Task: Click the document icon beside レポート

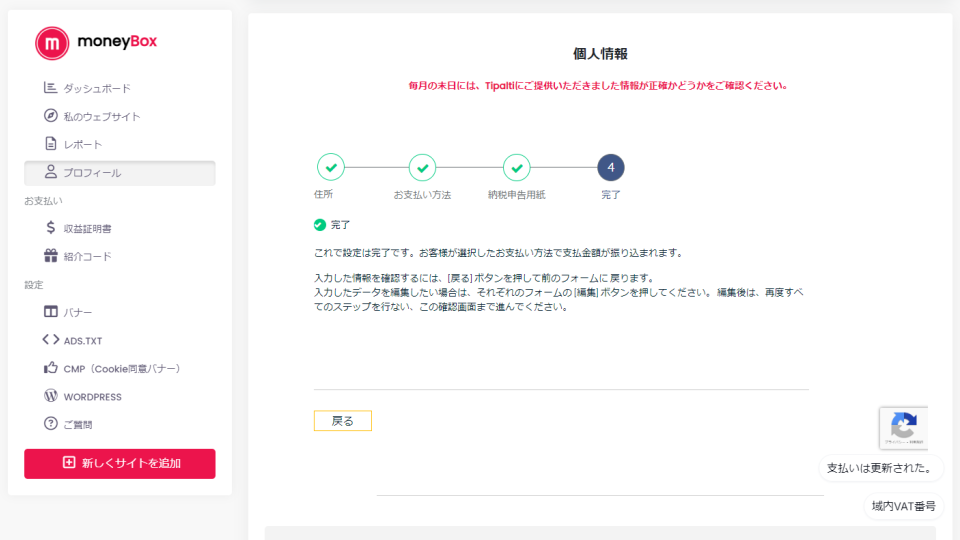Action: pyautogui.click(x=51, y=144)
